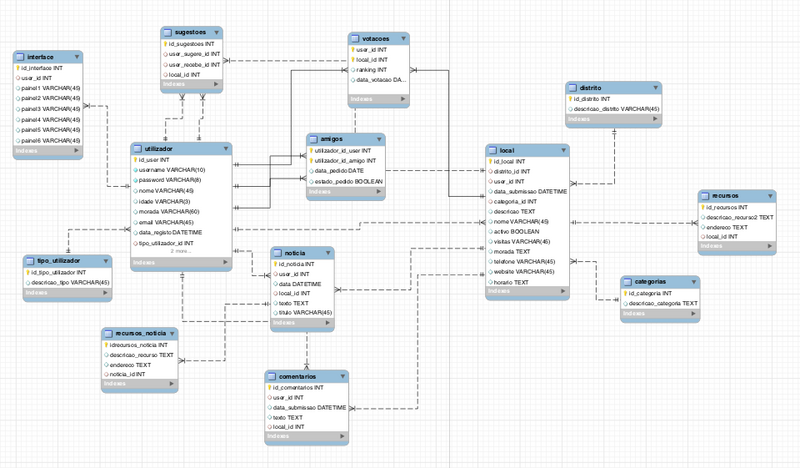Show hidden columns via "2 more..." in utilizador
The width and height of the screenshot is (800, 468).
pyautogui.click(x=181, y=252)
